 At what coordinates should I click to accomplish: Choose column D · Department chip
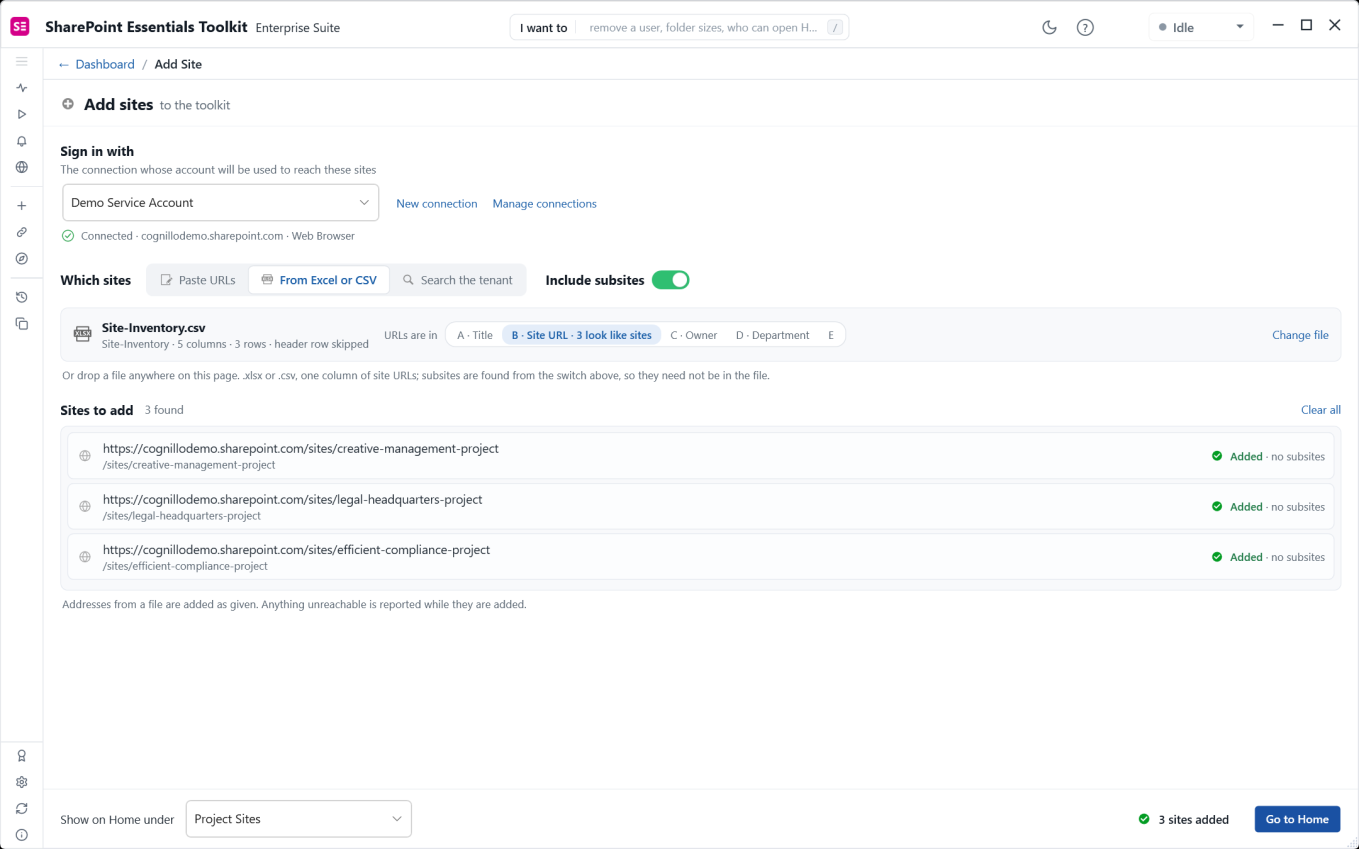pyautogui.click(x=773, y=335)
